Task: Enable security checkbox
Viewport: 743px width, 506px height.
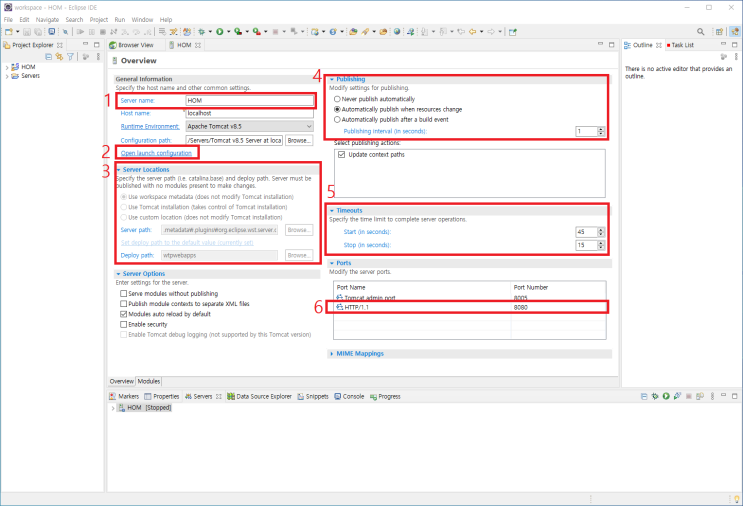Action: pos(124,325)
